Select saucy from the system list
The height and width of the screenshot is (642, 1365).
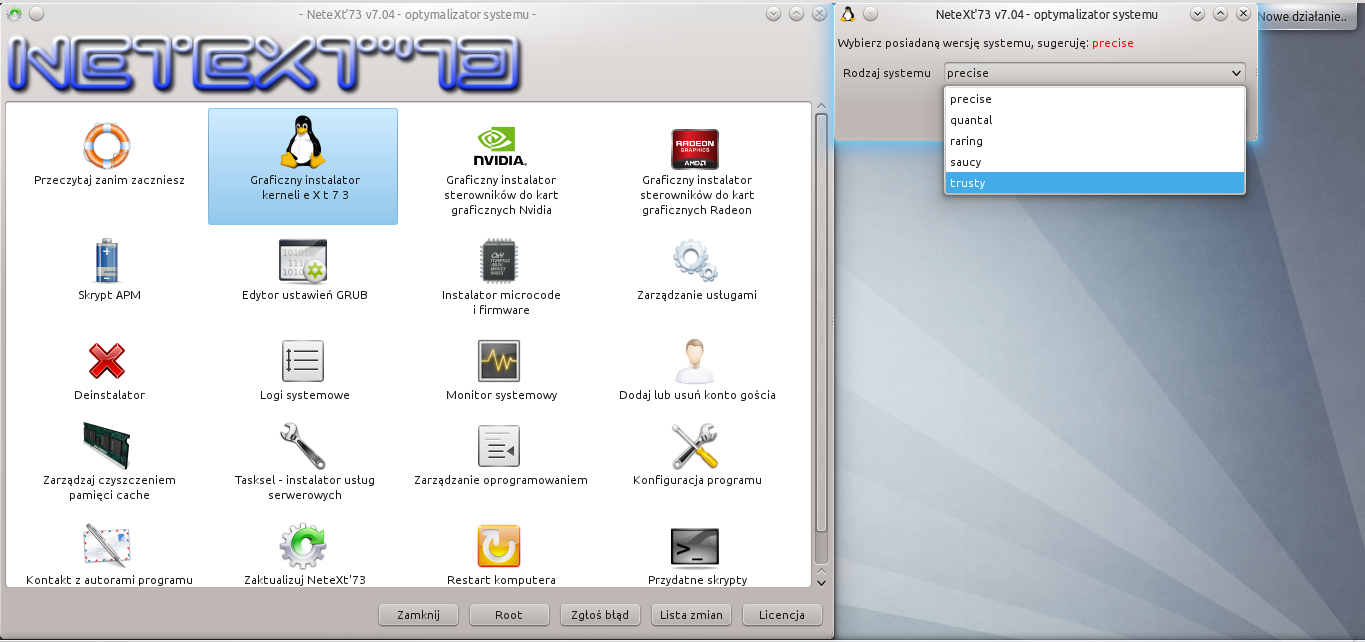click(x=1094, y=162)
